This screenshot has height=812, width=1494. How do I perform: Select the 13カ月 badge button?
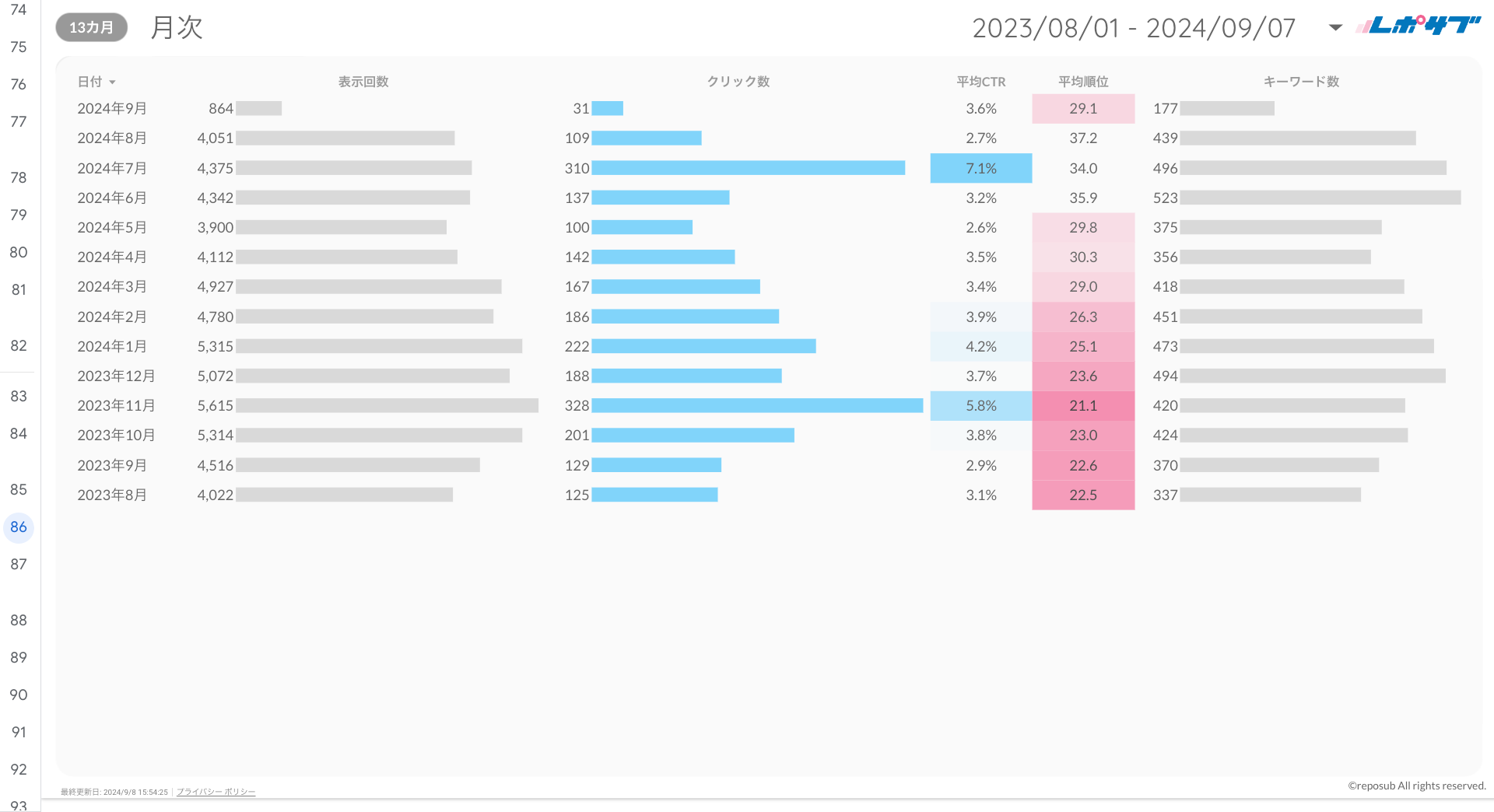tap(91, 27)
